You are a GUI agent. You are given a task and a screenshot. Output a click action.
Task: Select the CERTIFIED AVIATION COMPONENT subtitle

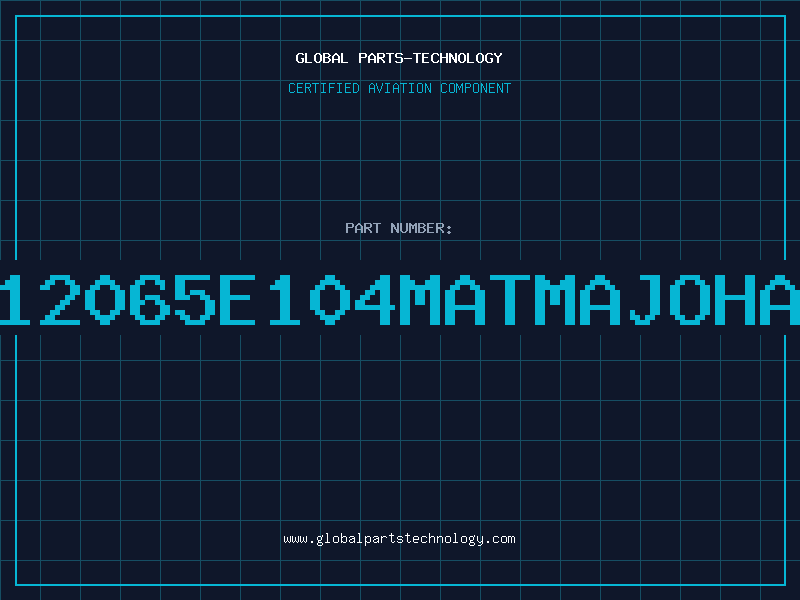pos(399,88)
